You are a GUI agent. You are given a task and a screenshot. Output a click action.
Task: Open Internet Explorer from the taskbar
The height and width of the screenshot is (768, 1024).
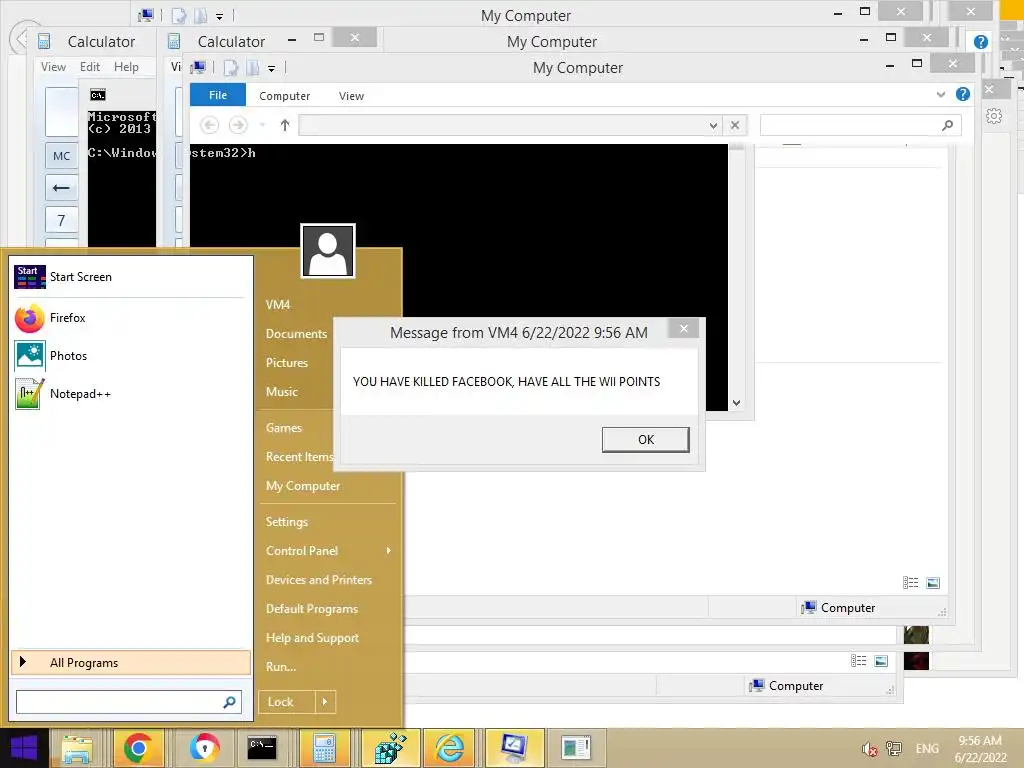(x=449, y=748)
